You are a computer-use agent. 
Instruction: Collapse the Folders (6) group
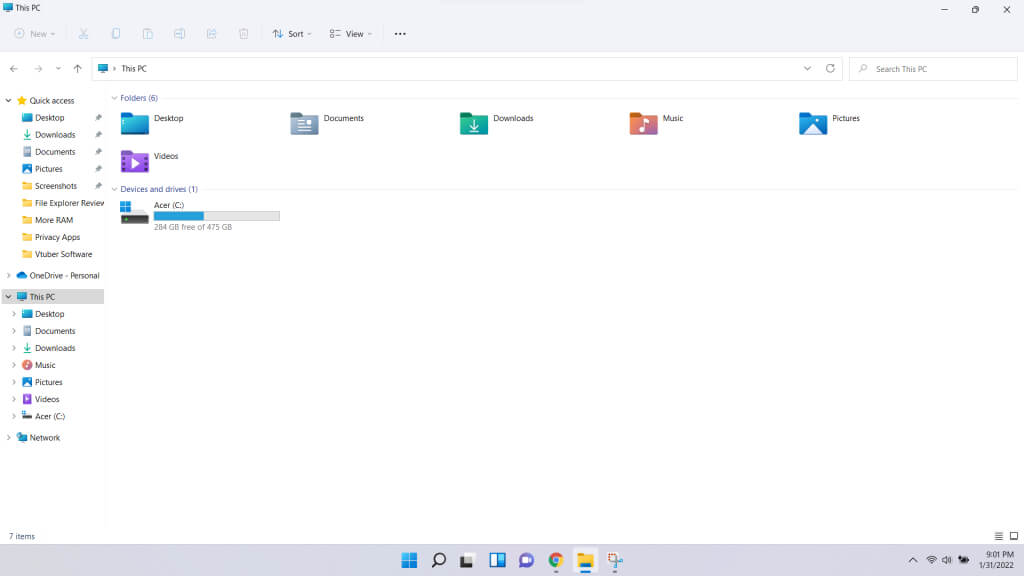tap(114, 98)
